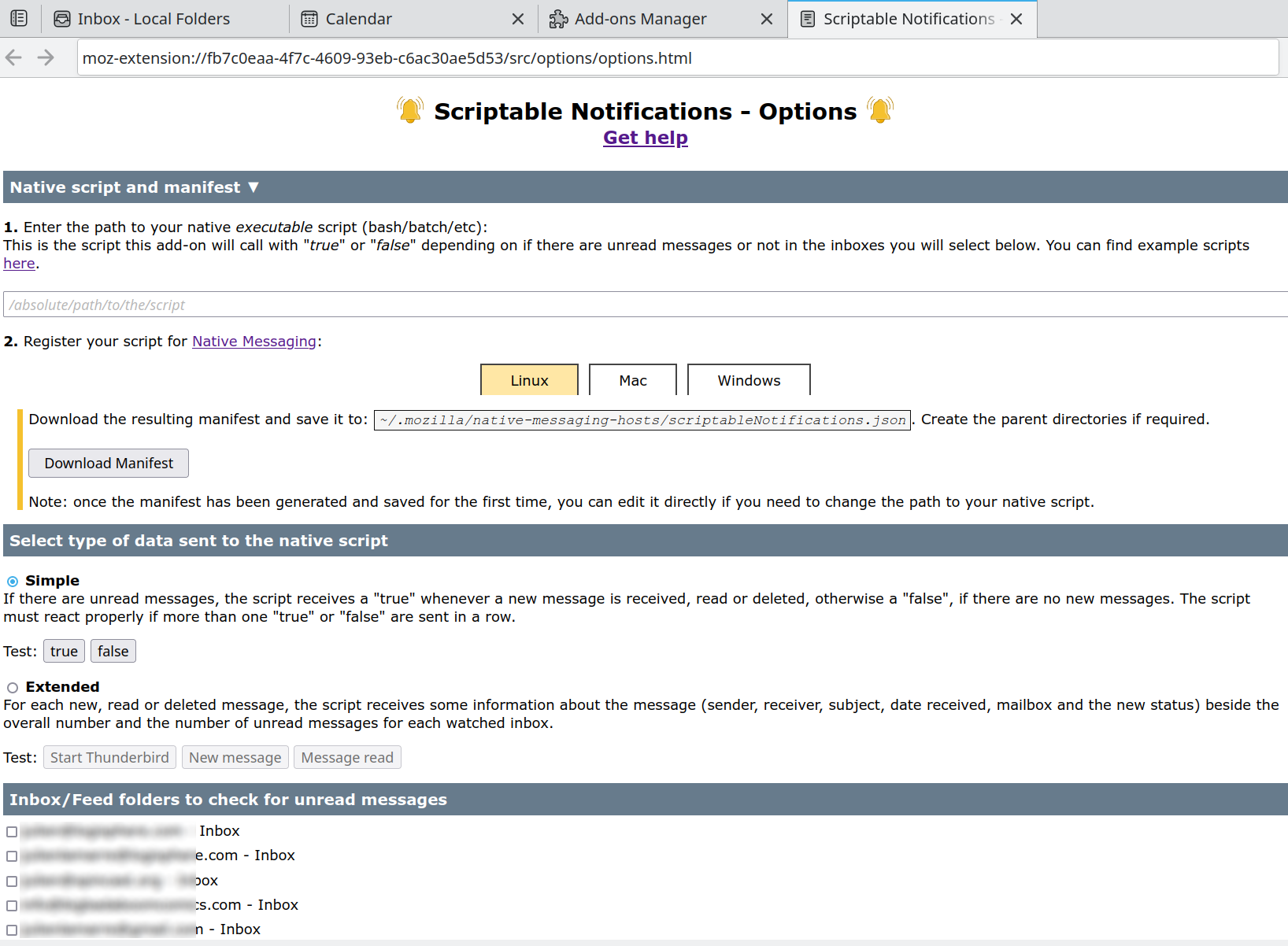Click the left bell icon in title
Image resolution: width=1288 pixels, height=946 pixels.
tap(410, 109)
